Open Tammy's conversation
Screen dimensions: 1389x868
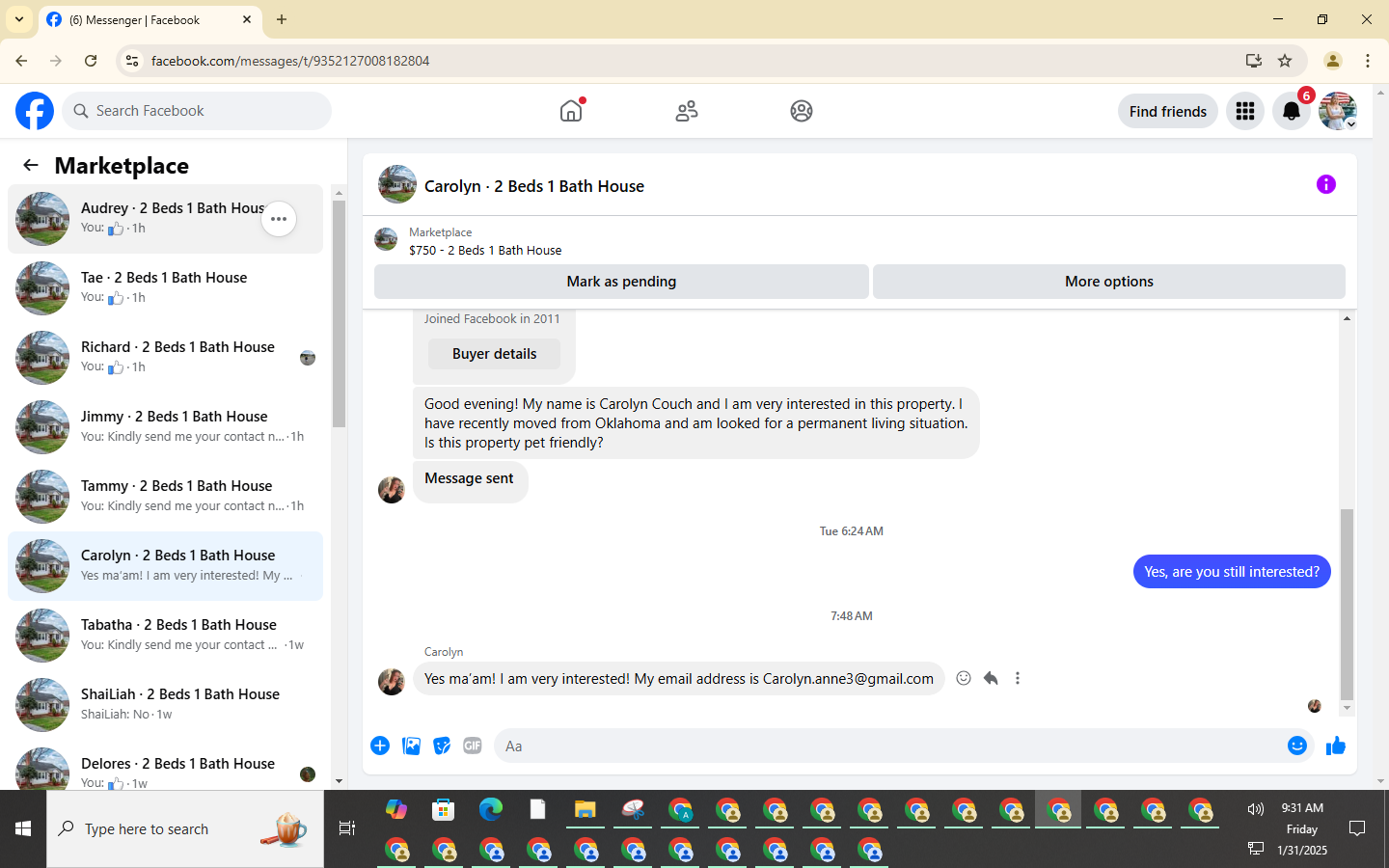(x=165, y=497)
